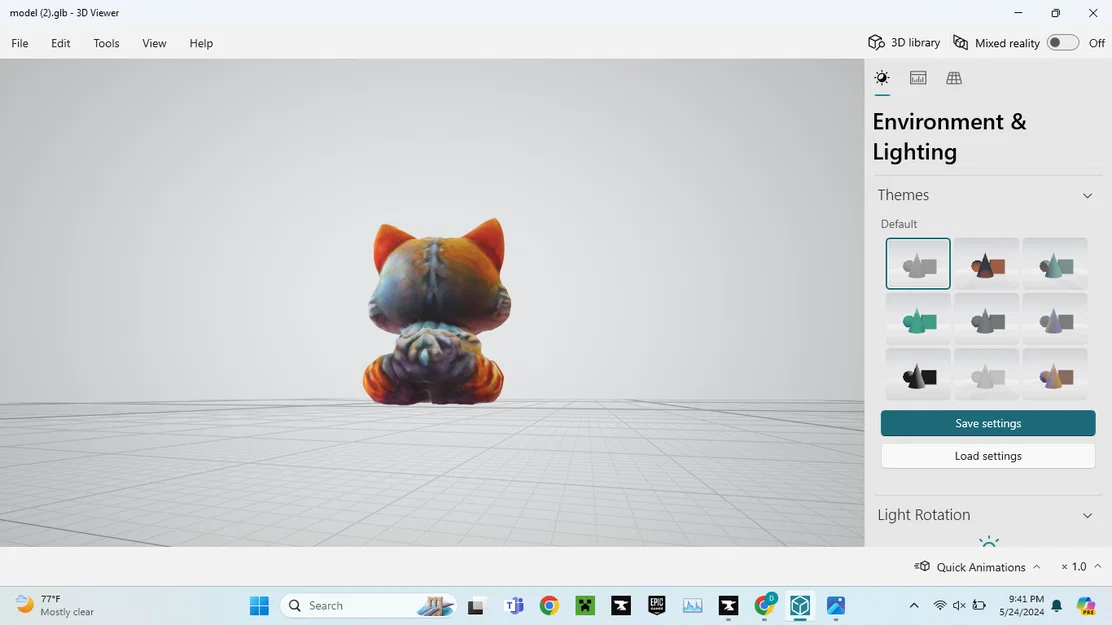
Task: Click the battery tray icon
Action: tap(979, 605)
